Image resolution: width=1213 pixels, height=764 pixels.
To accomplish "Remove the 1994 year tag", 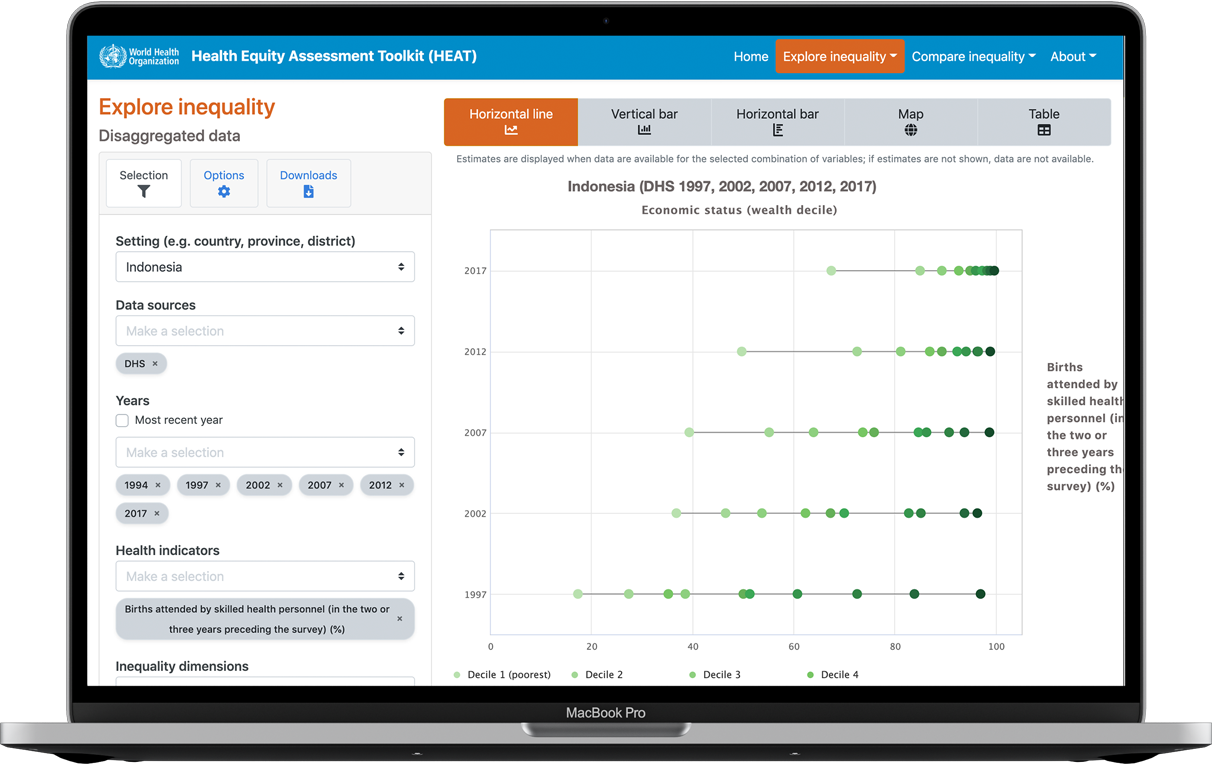I will (x=158, y=485).
